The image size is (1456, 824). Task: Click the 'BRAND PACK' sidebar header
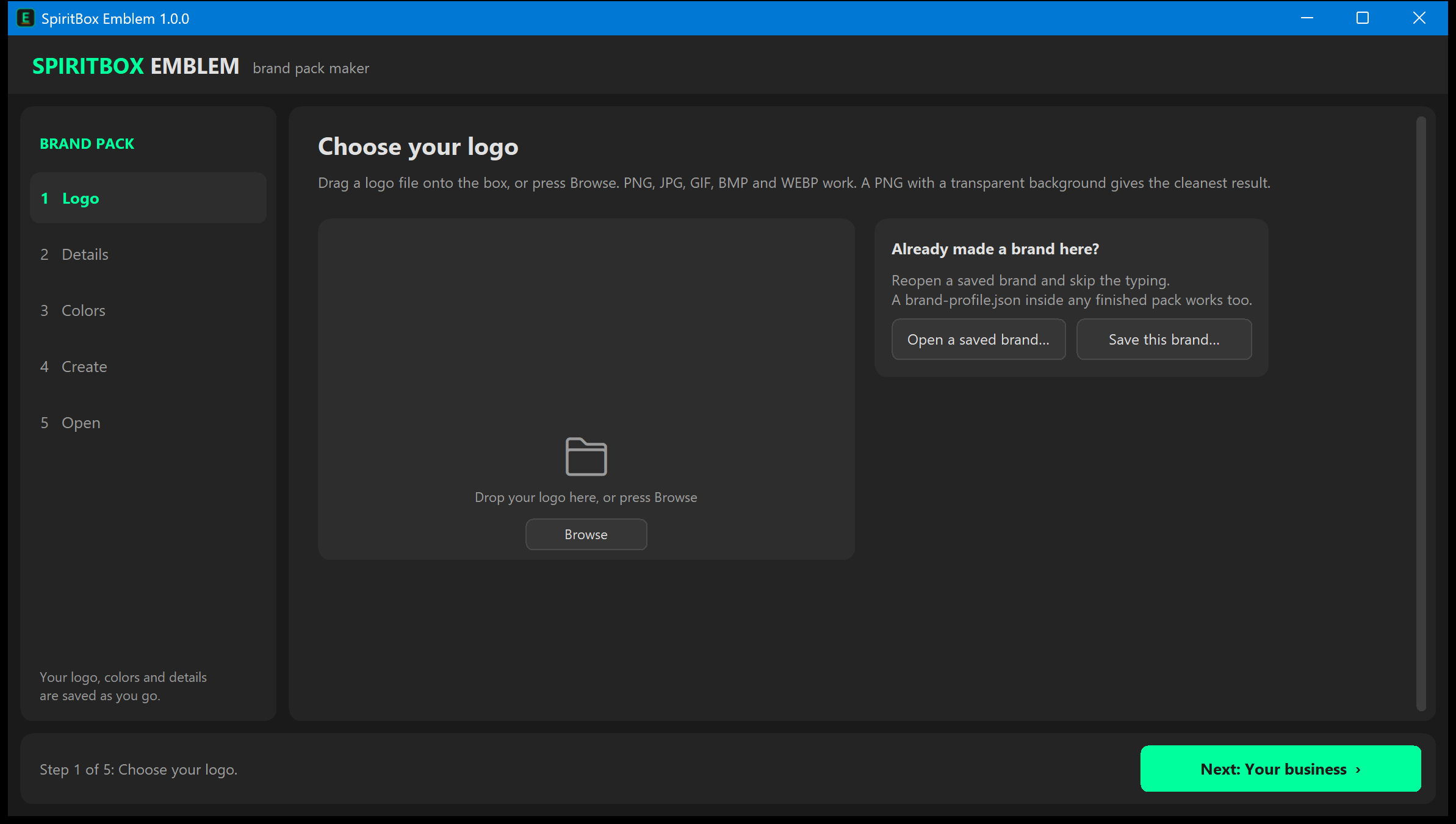[87, 143]
